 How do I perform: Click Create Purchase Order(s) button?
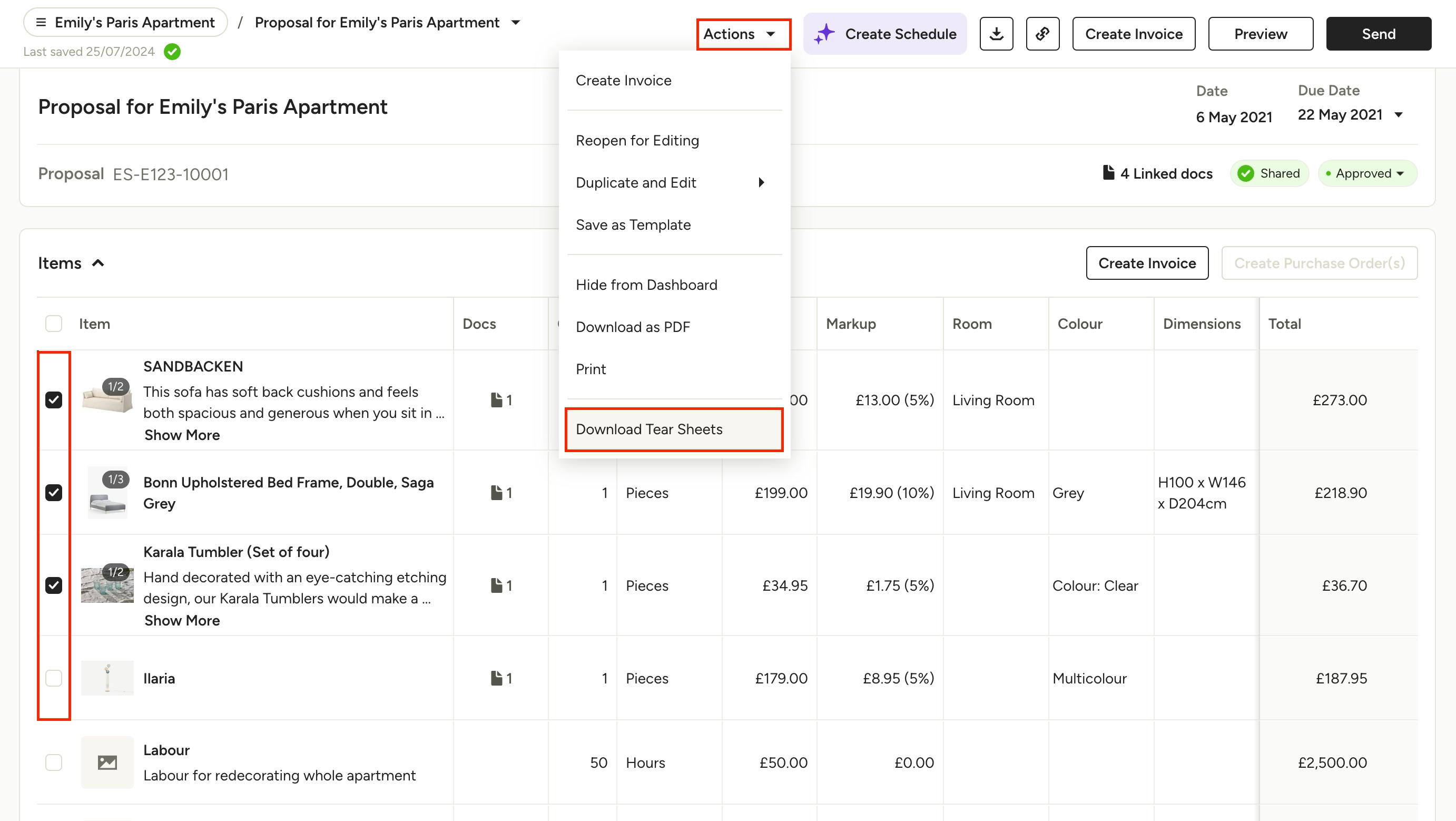1319,263
